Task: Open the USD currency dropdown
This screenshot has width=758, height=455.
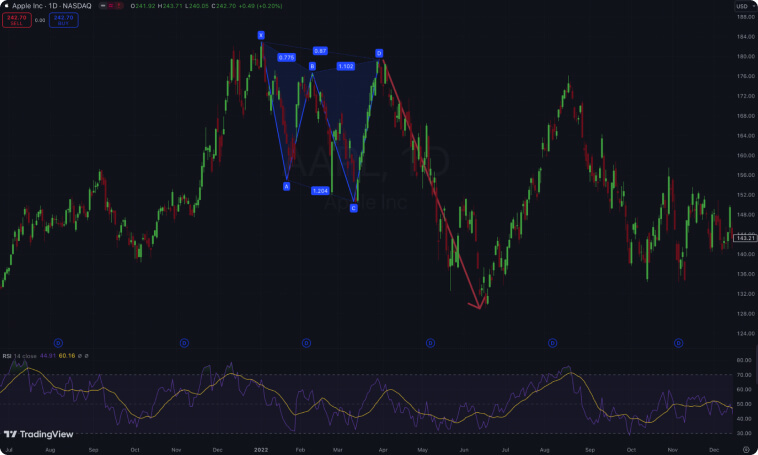Action: click(x=744, y=6)
